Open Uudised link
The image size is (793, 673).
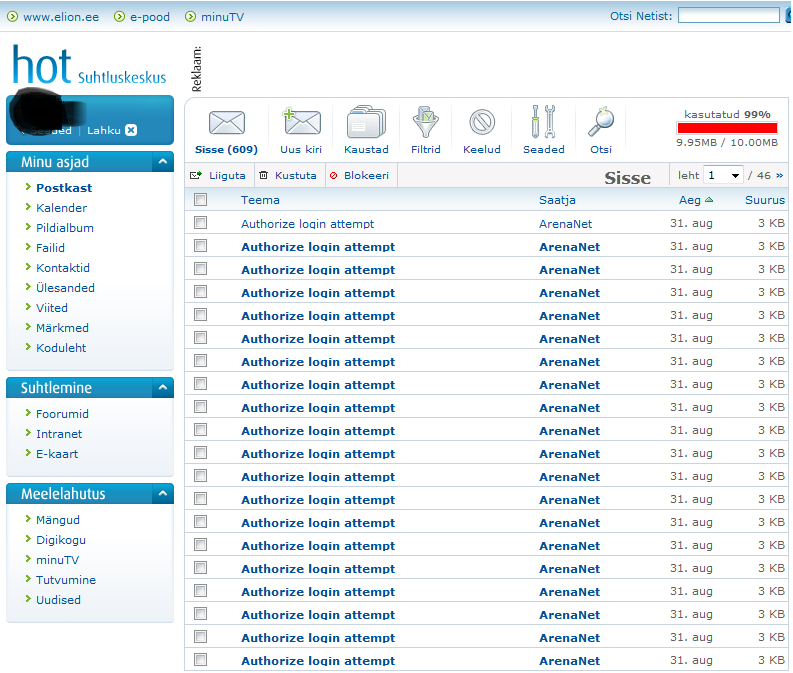coord(58,600)
